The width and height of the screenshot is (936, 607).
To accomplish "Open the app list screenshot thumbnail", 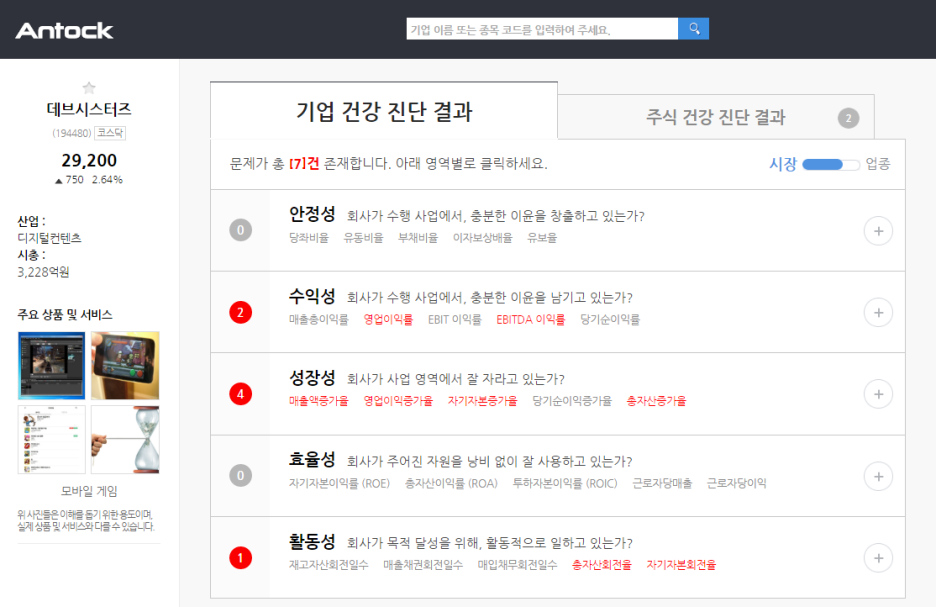I will pyautogui.click(x=51, y=440).
